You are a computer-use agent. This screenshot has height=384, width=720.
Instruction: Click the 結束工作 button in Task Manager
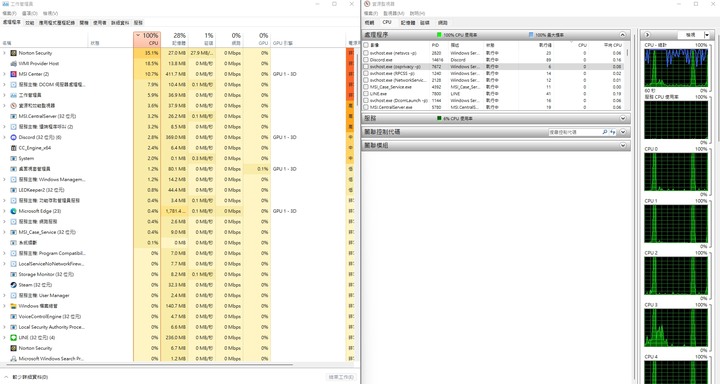(341, 377)
